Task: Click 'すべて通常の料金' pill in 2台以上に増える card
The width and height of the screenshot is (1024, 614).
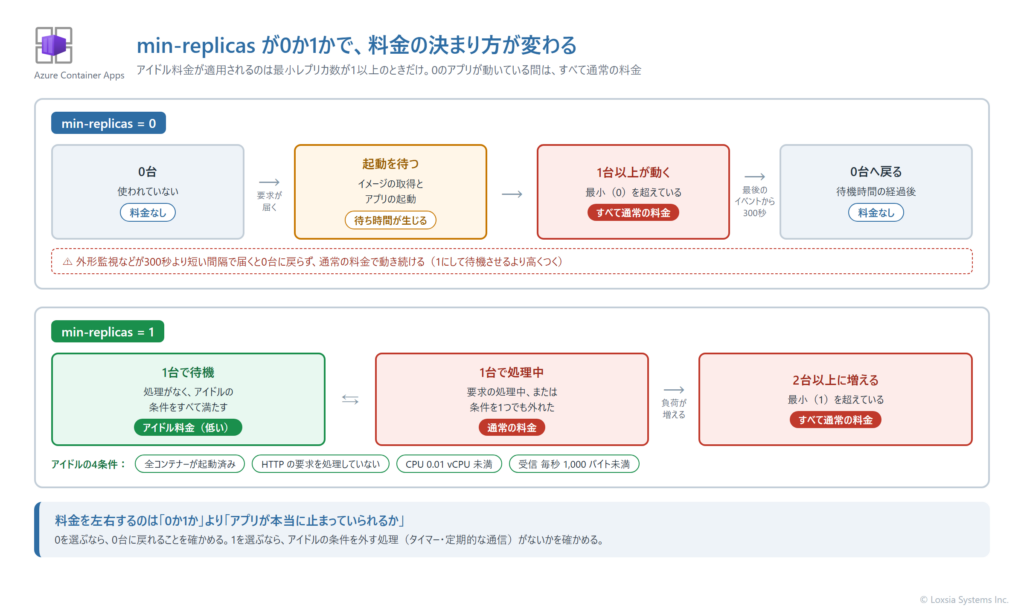Action: 836,420
